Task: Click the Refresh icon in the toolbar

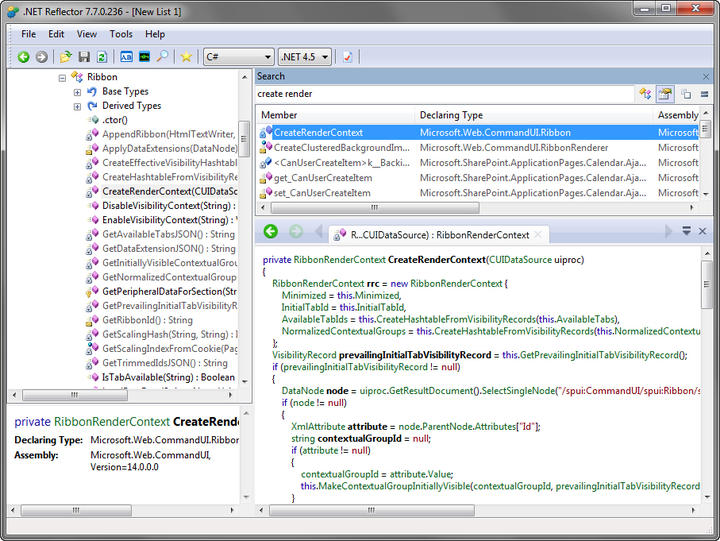Action: (x=101, y=57)
